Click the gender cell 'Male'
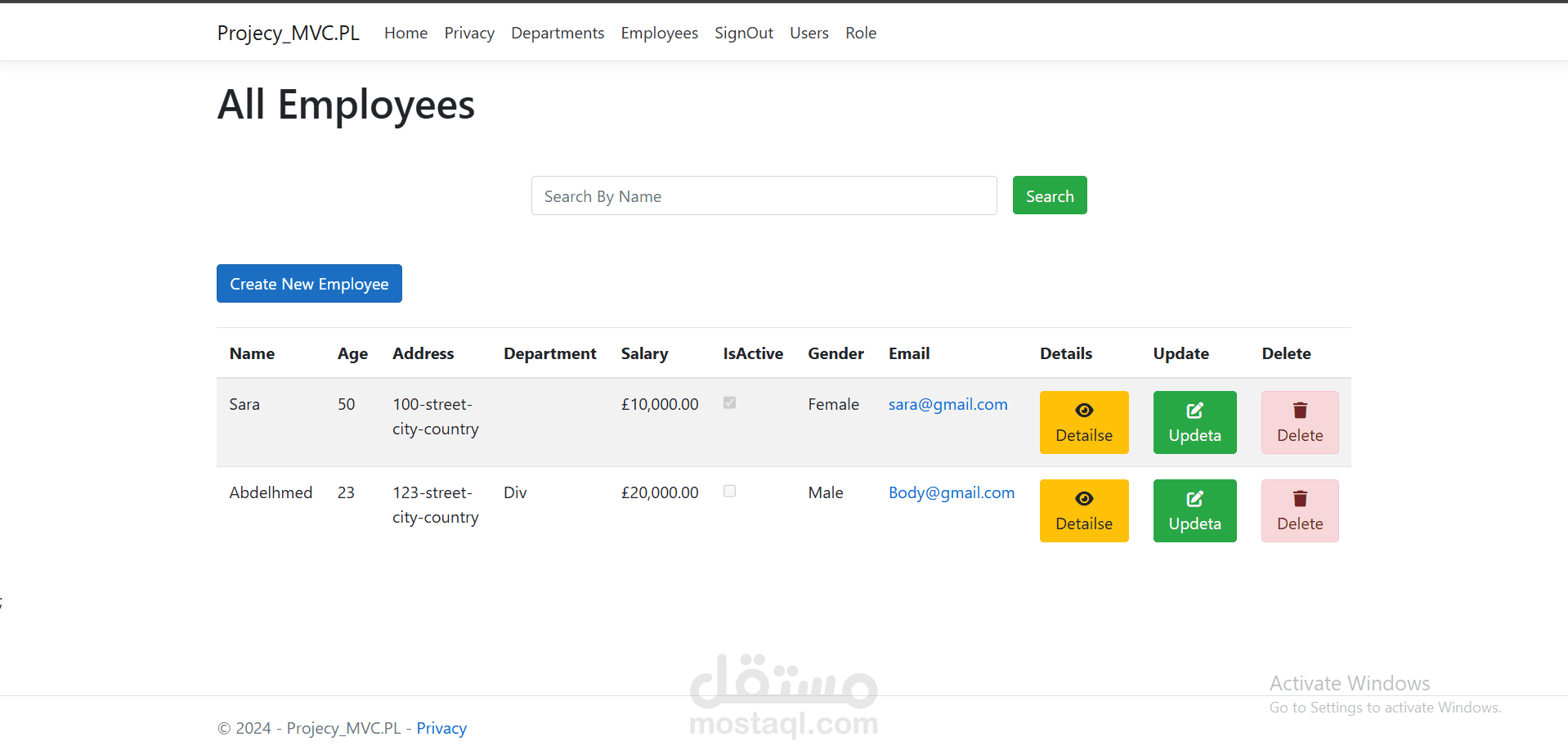This screenshot has height=755, width=1568. click(x=826, y=492)
